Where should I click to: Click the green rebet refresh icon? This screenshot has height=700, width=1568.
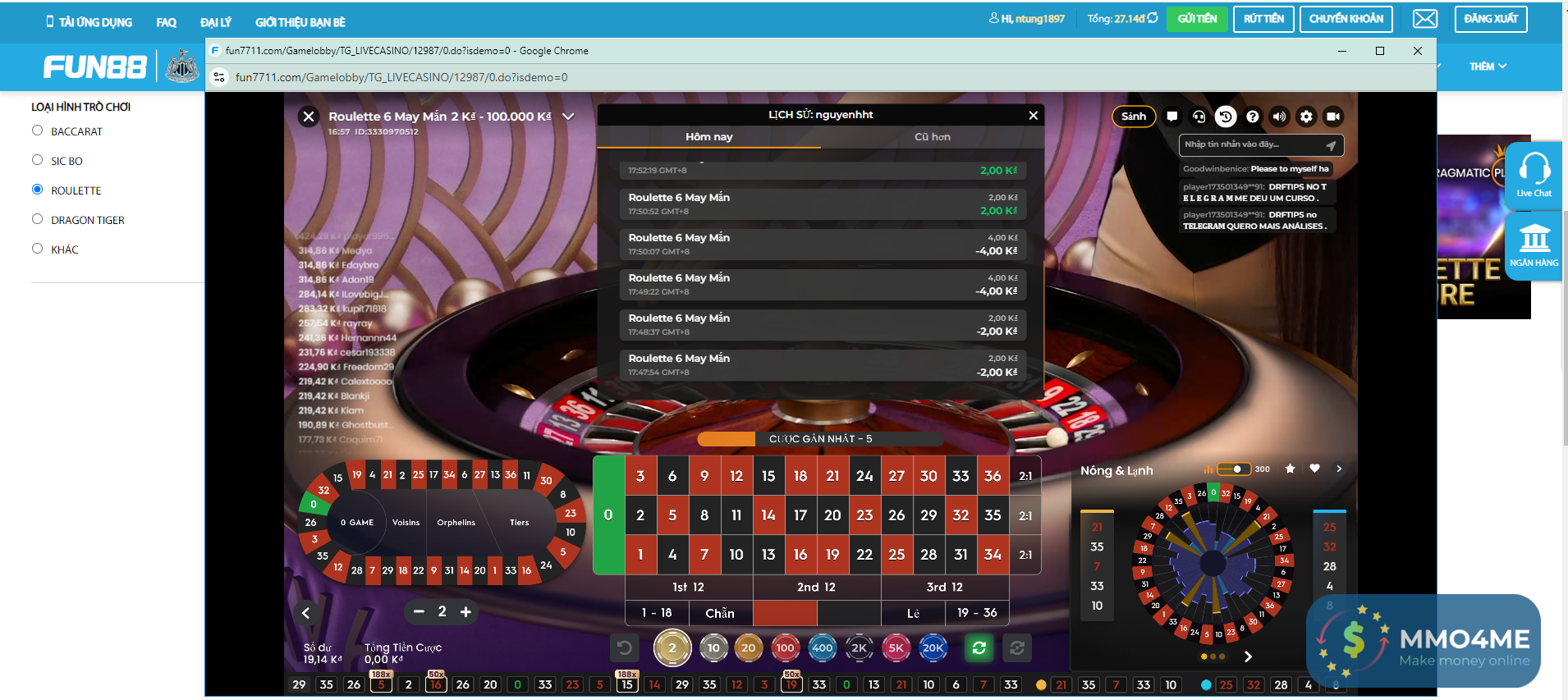(979, 648)
